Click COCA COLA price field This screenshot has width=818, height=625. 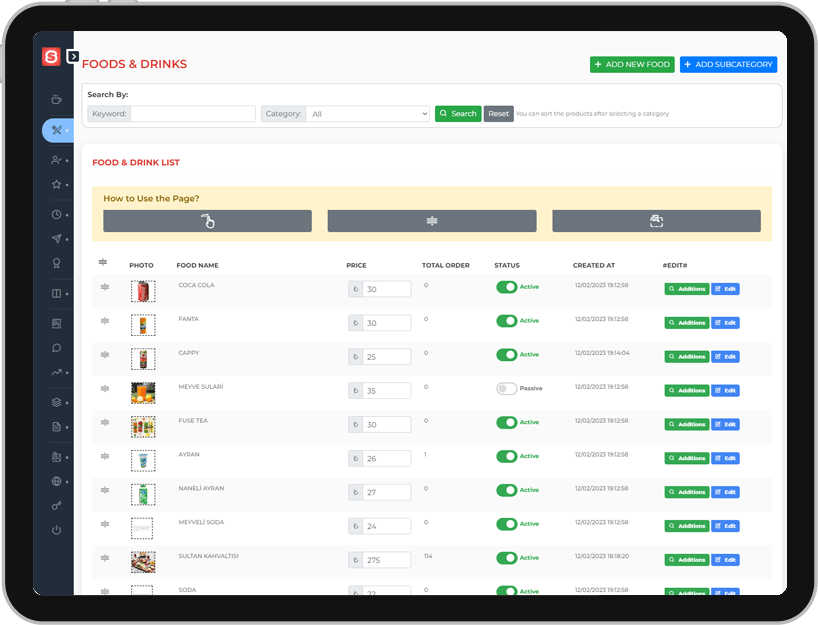[x=387, y=289]
